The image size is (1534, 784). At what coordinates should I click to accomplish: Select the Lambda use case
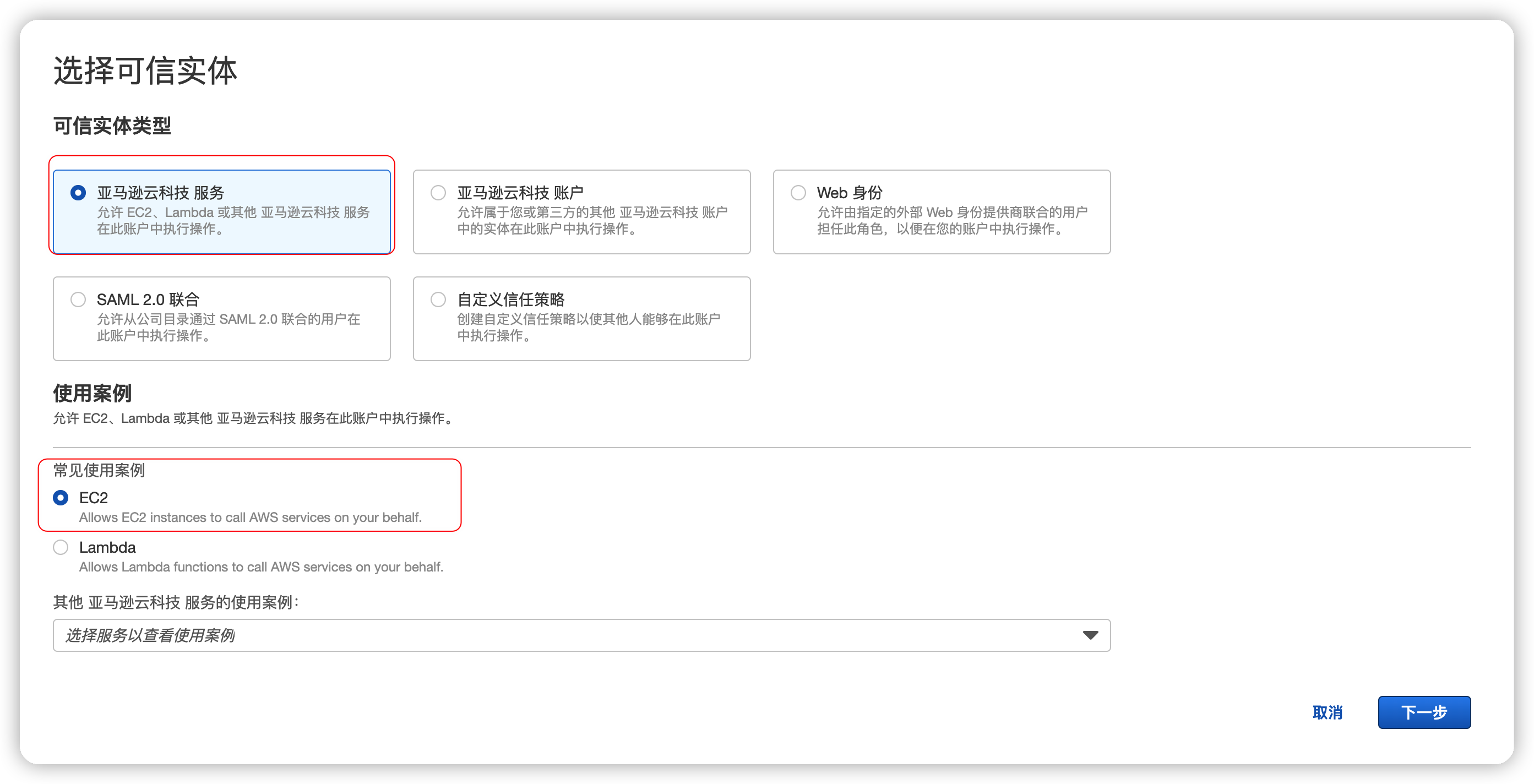pyautogui.click(x=60, y=547)
